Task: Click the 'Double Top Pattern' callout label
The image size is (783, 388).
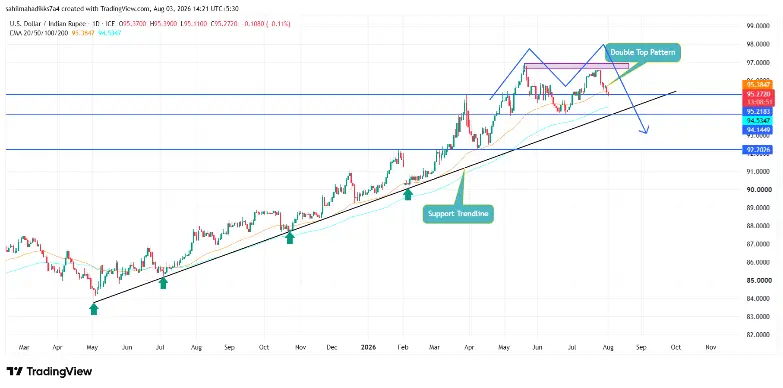Action: [x=642, y=52]
